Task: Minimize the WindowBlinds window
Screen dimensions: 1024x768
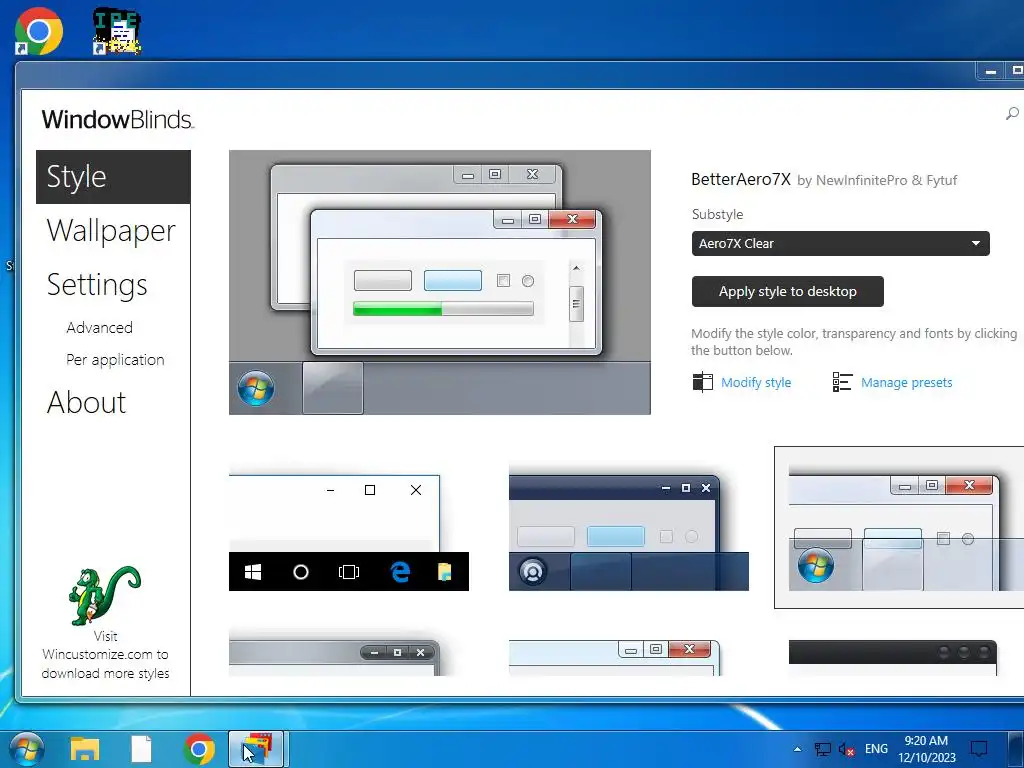Action: tap(991, 71)
